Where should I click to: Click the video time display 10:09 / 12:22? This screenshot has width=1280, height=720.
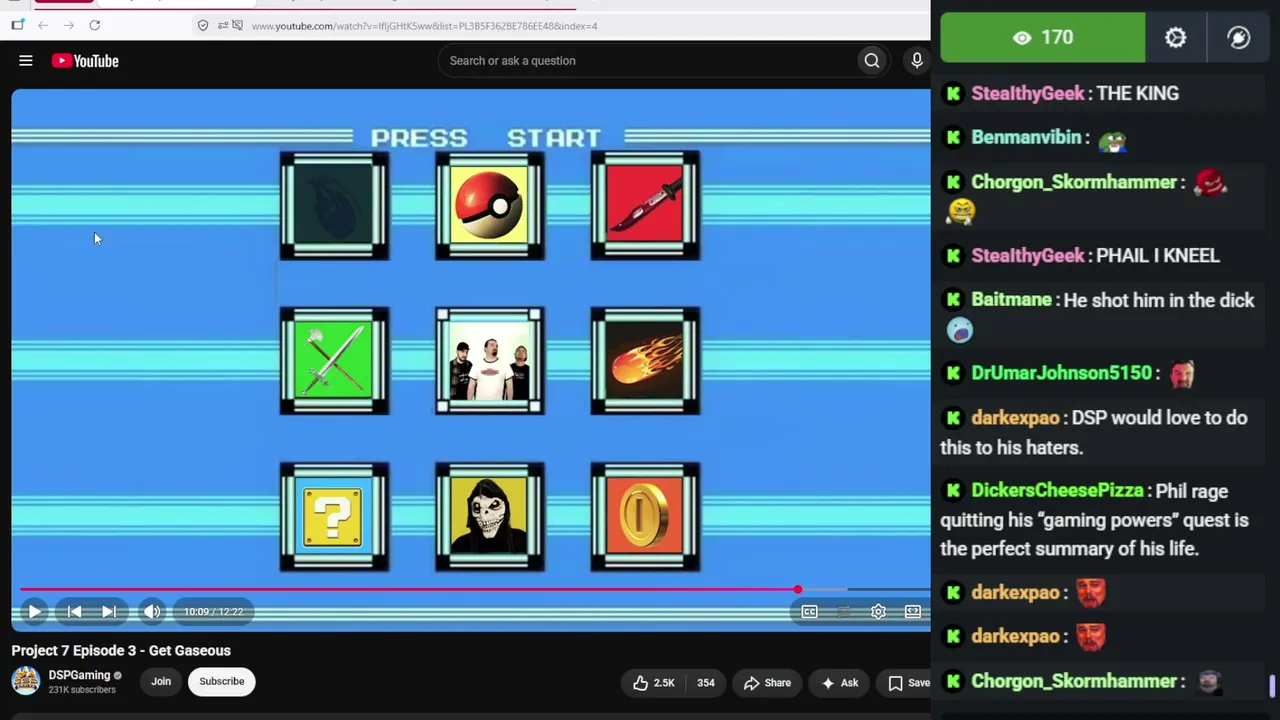click(x=213, y=611)
